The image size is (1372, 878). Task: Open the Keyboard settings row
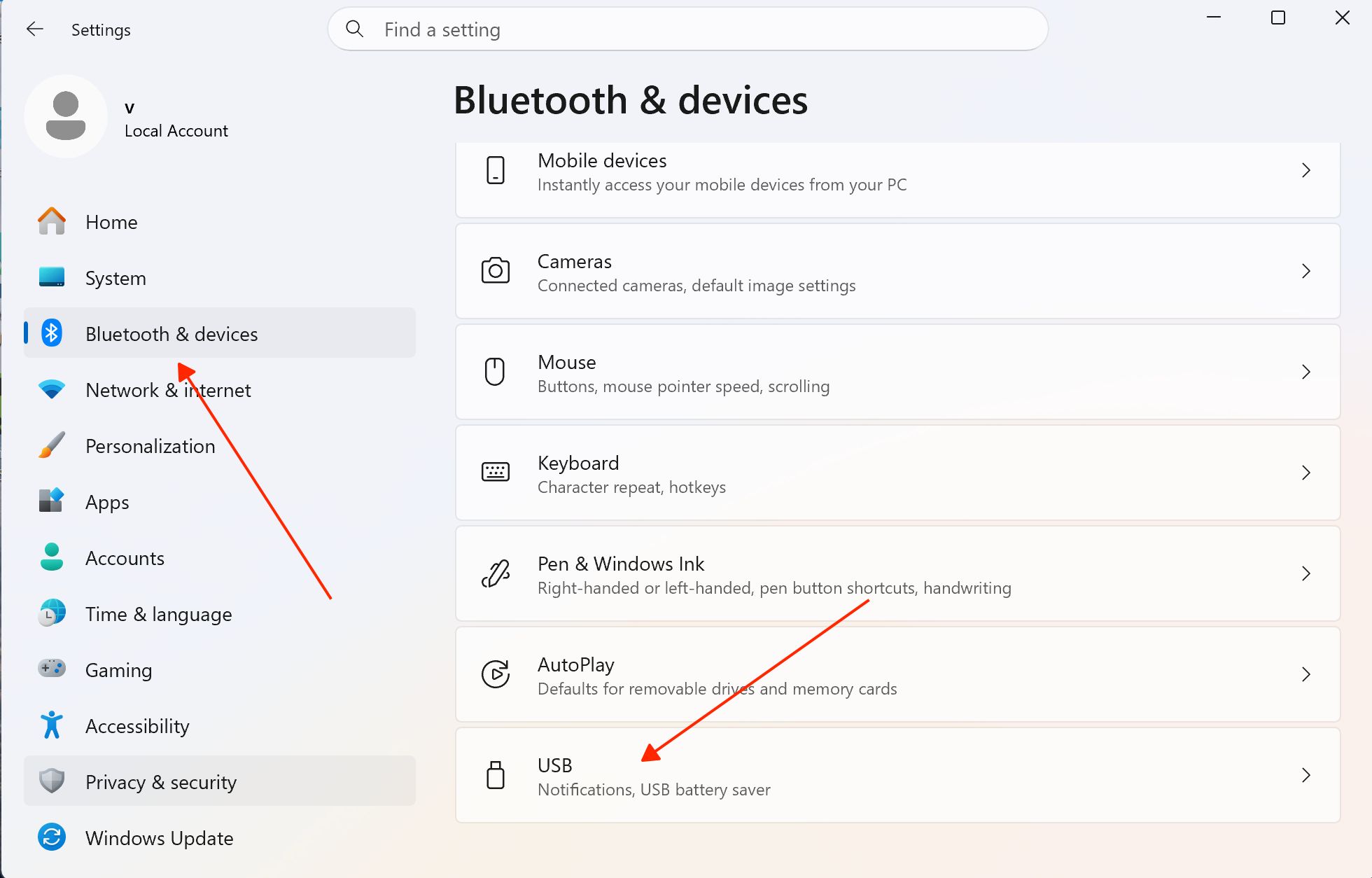click(897, 473)
